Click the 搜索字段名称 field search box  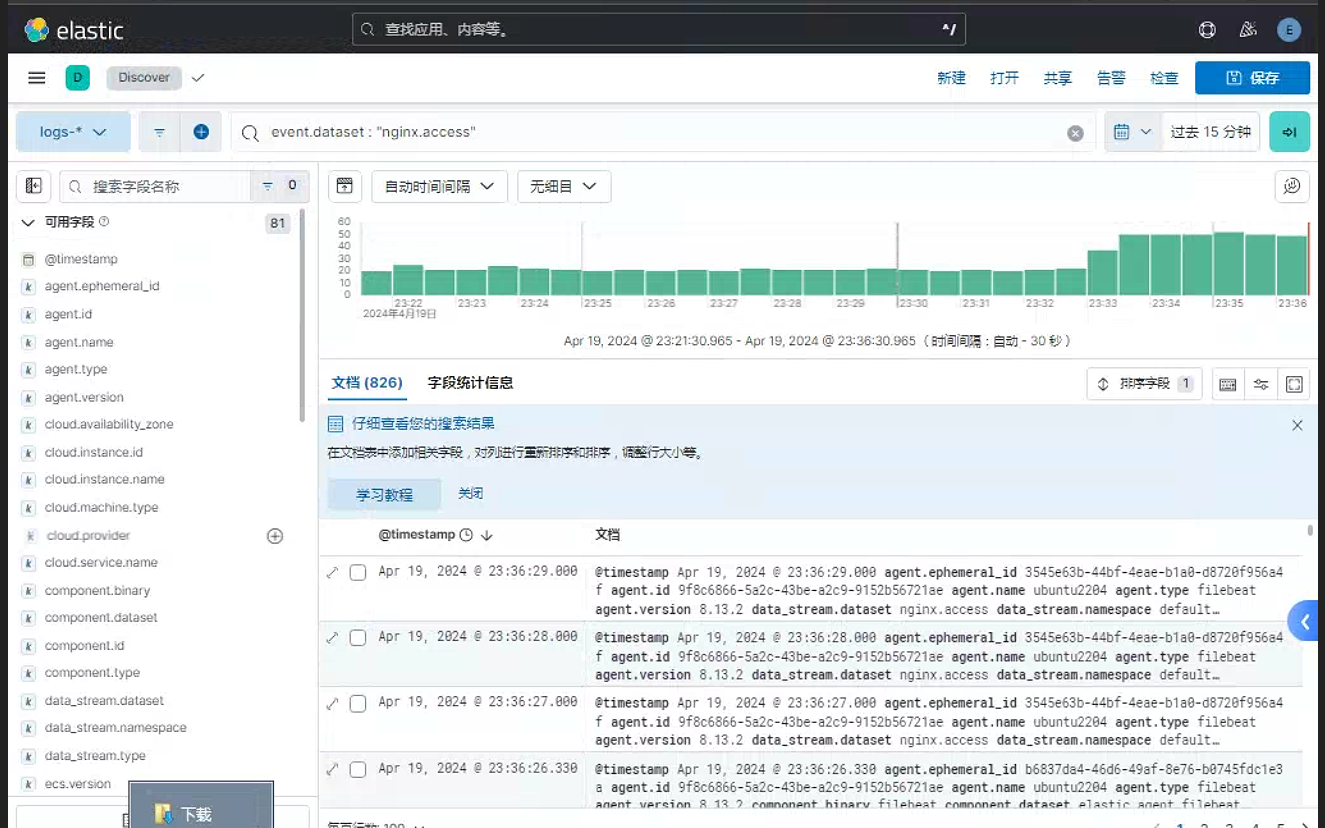[x=155, y=186]
